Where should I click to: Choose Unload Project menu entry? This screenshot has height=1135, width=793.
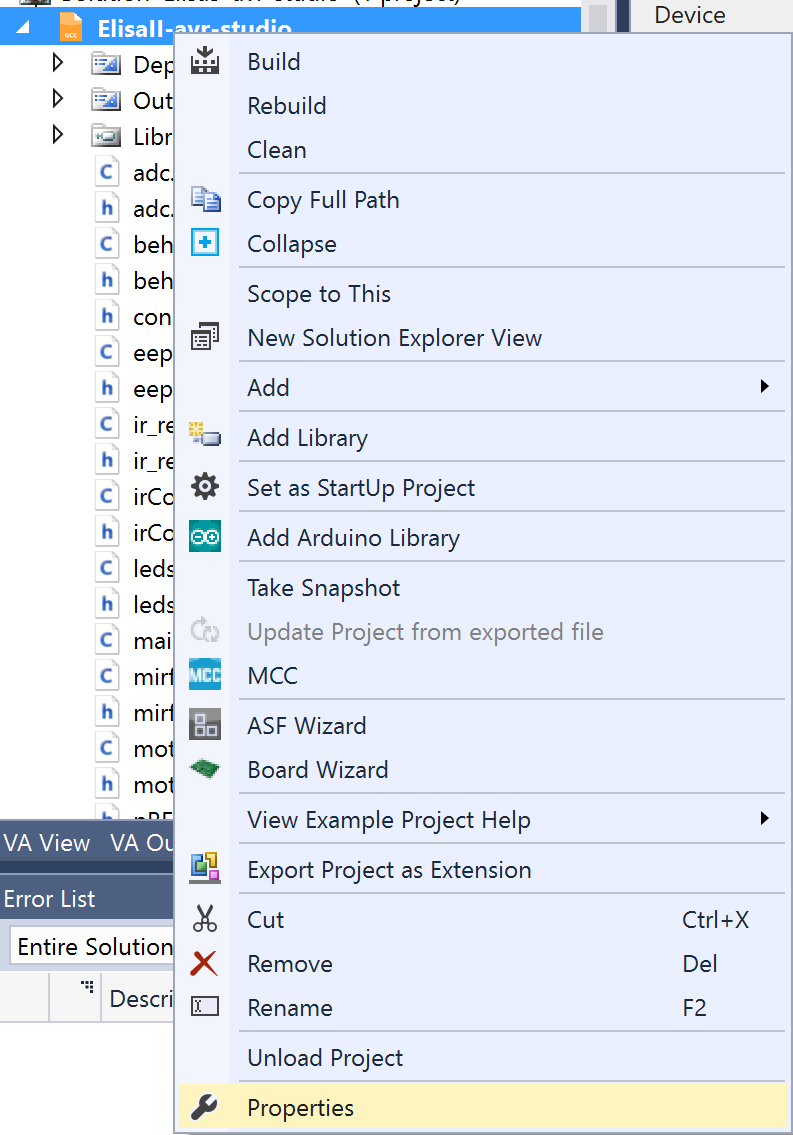click(325, 1058)
